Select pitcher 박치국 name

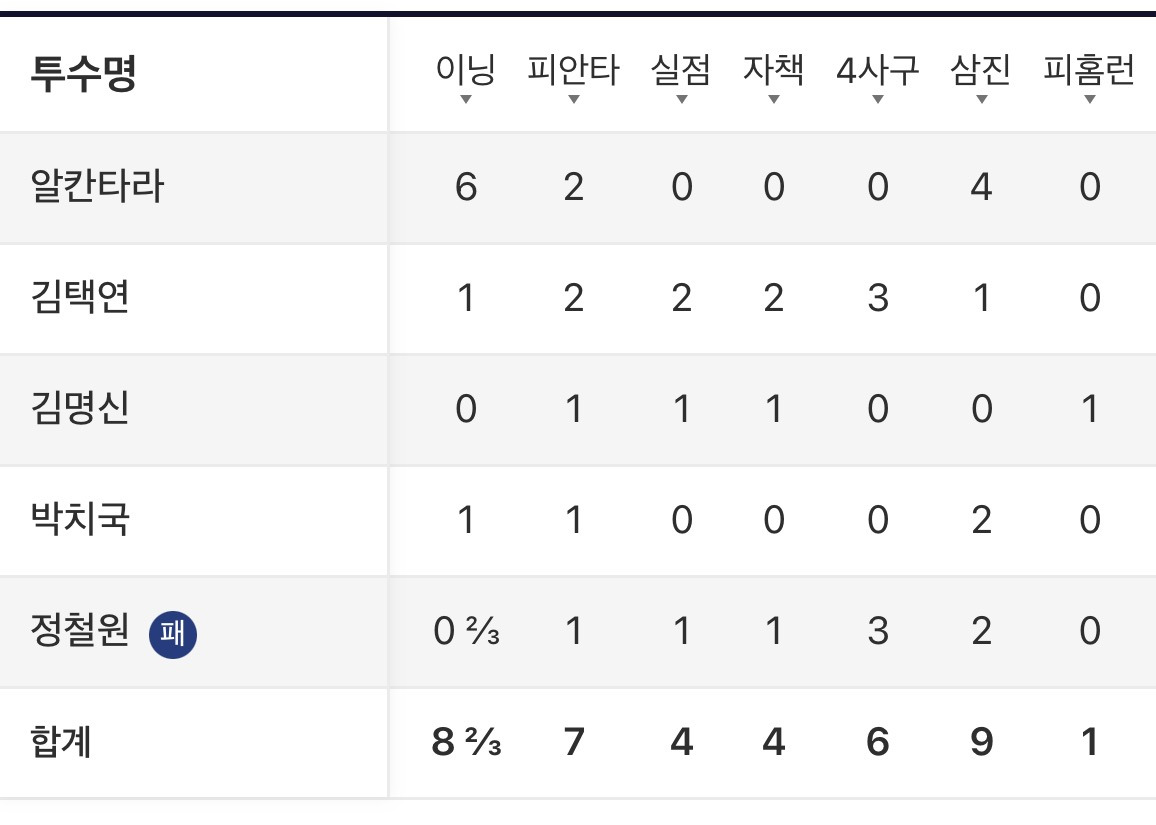tap(80, 519)
